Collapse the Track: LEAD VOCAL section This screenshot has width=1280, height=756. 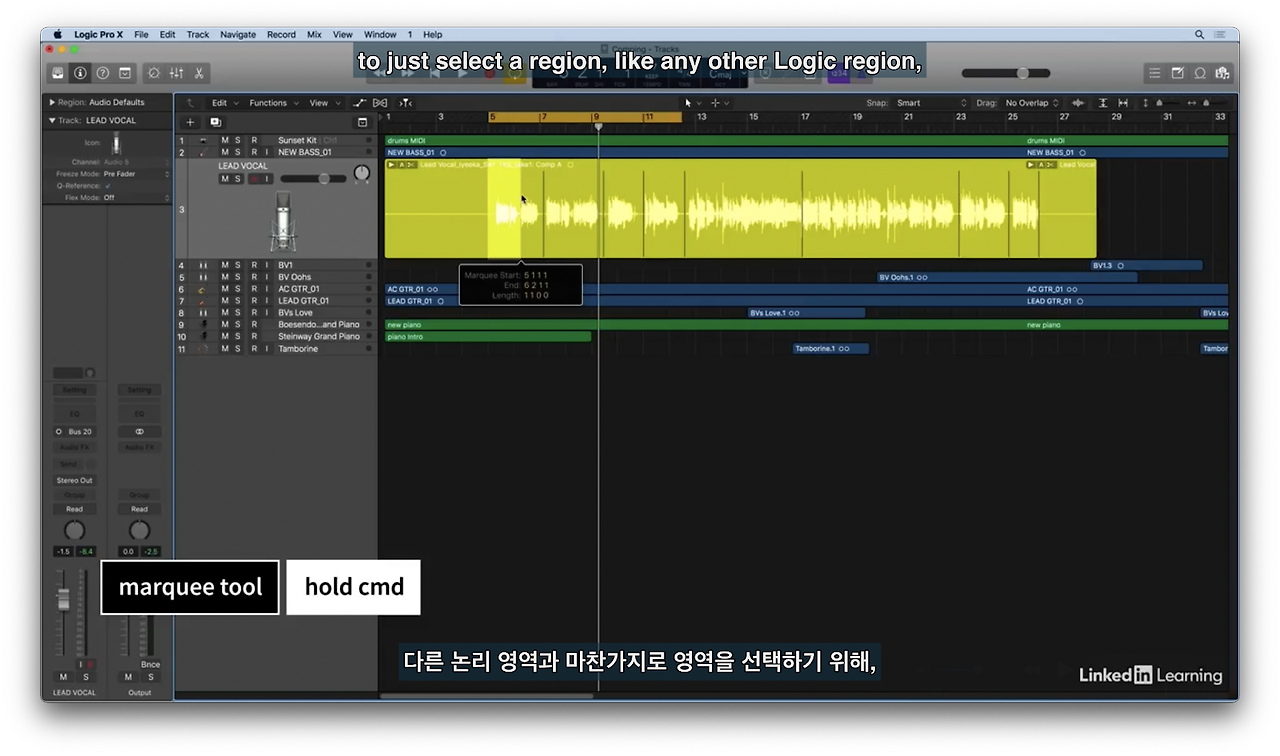tap(52, 120)
